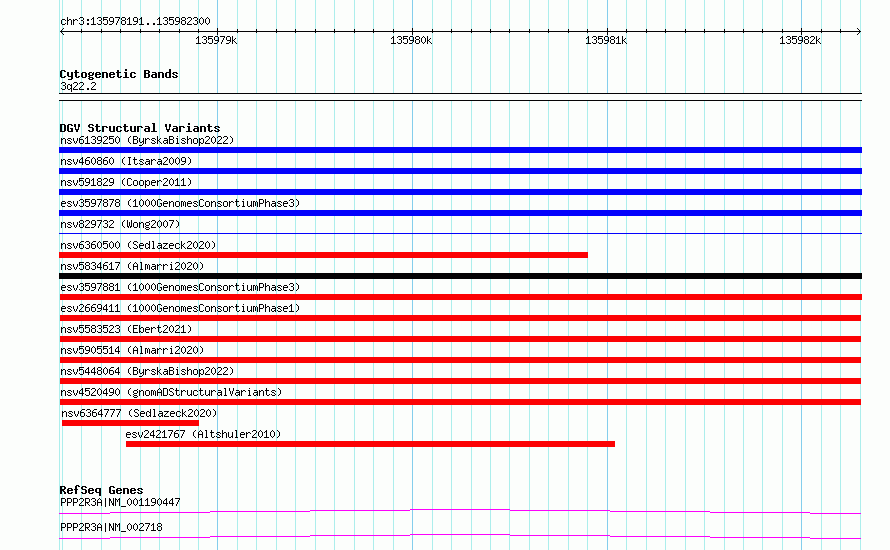Click the red bar under esv3597881
The width and height of the screenshot is (890, 550).
(x=460, y=297)
